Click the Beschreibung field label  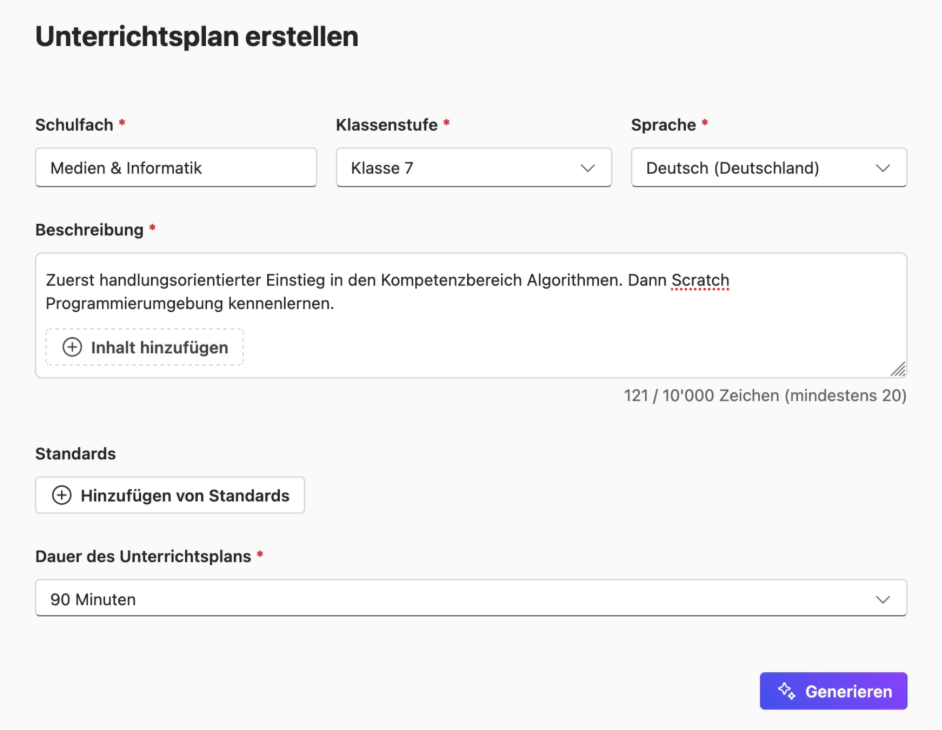tap(89, 230)
